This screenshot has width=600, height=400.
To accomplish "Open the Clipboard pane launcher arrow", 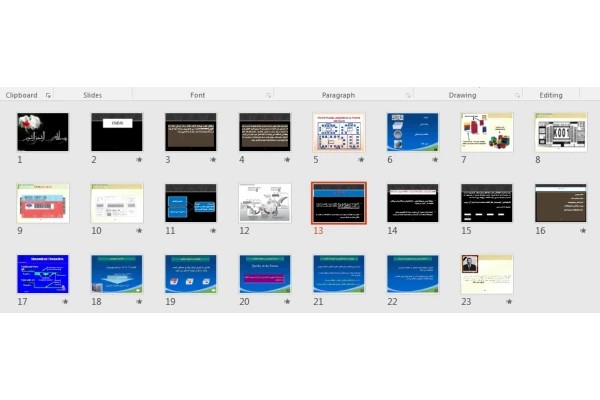I will 48,95.
